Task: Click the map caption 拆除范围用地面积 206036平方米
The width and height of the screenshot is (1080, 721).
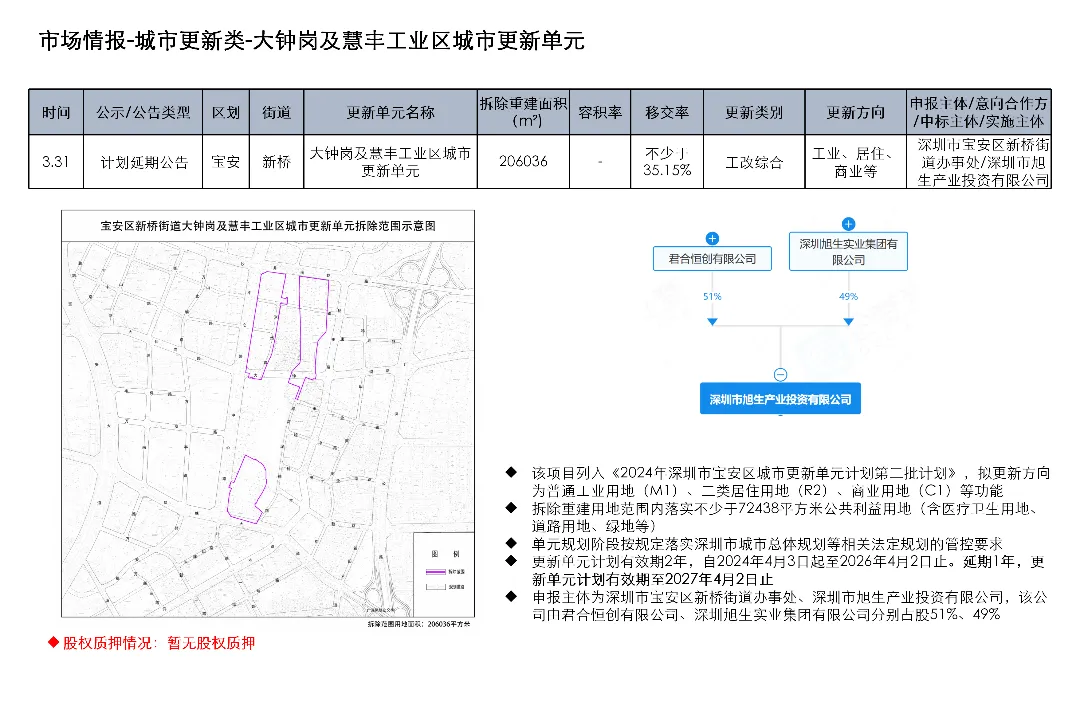Action: (419, 624)
